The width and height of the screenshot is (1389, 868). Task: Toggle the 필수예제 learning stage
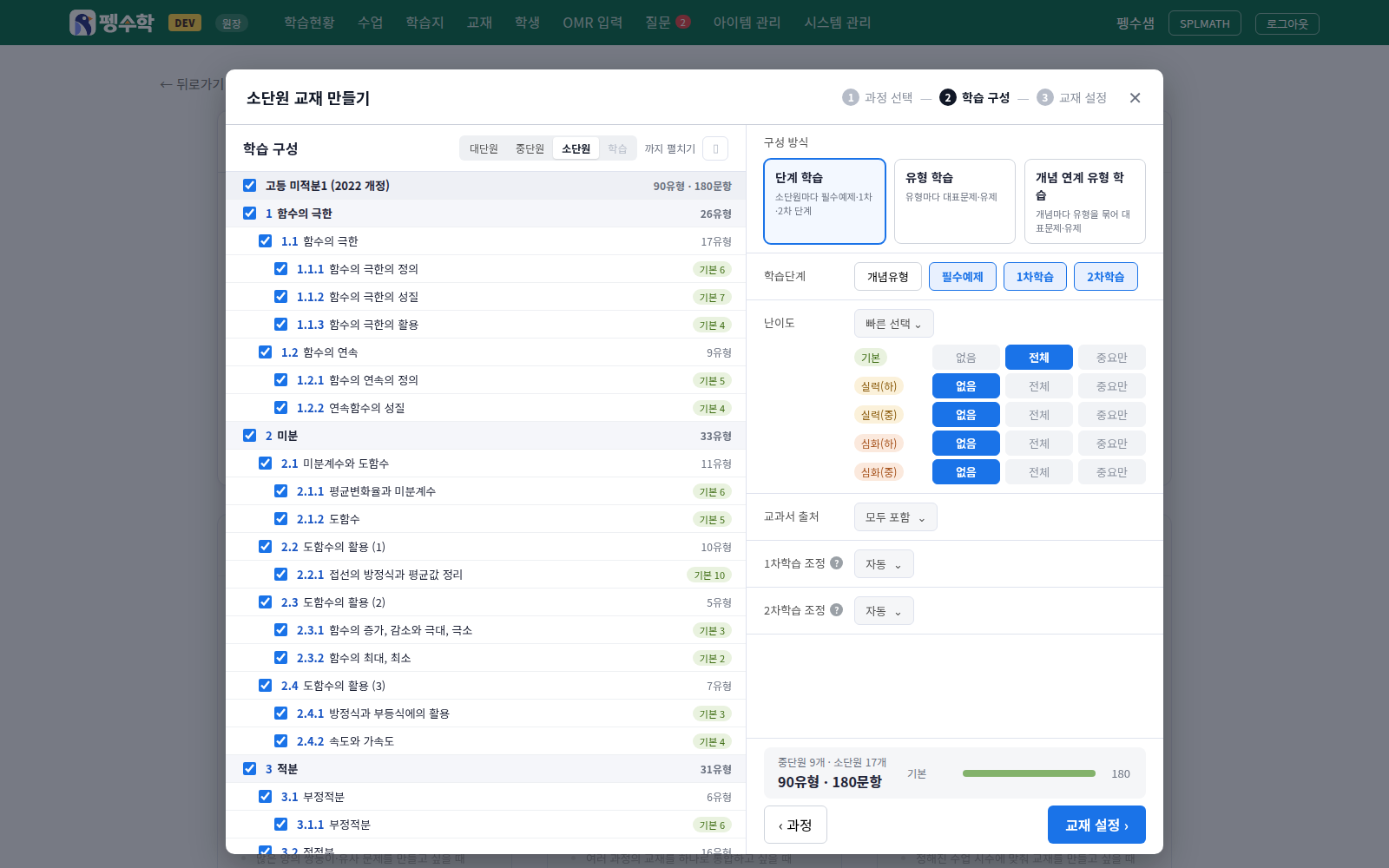point(963,277)
